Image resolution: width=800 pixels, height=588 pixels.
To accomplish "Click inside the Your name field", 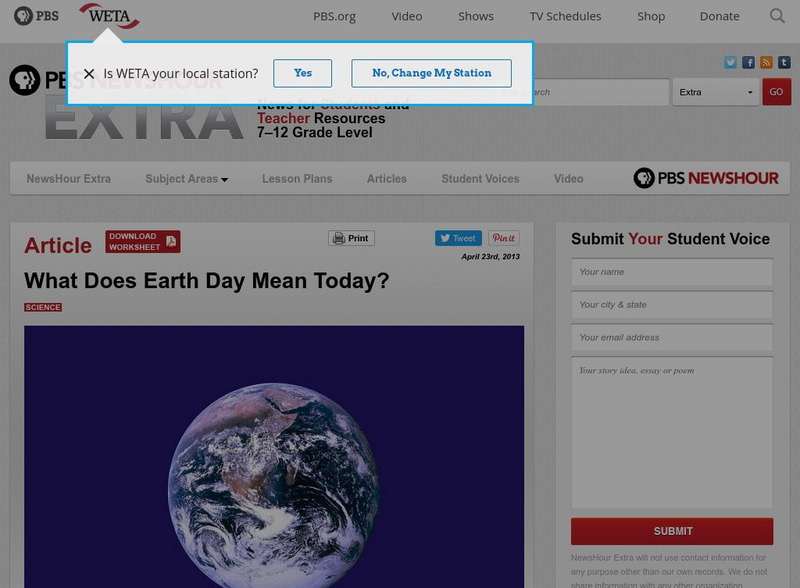I will 671,272.
